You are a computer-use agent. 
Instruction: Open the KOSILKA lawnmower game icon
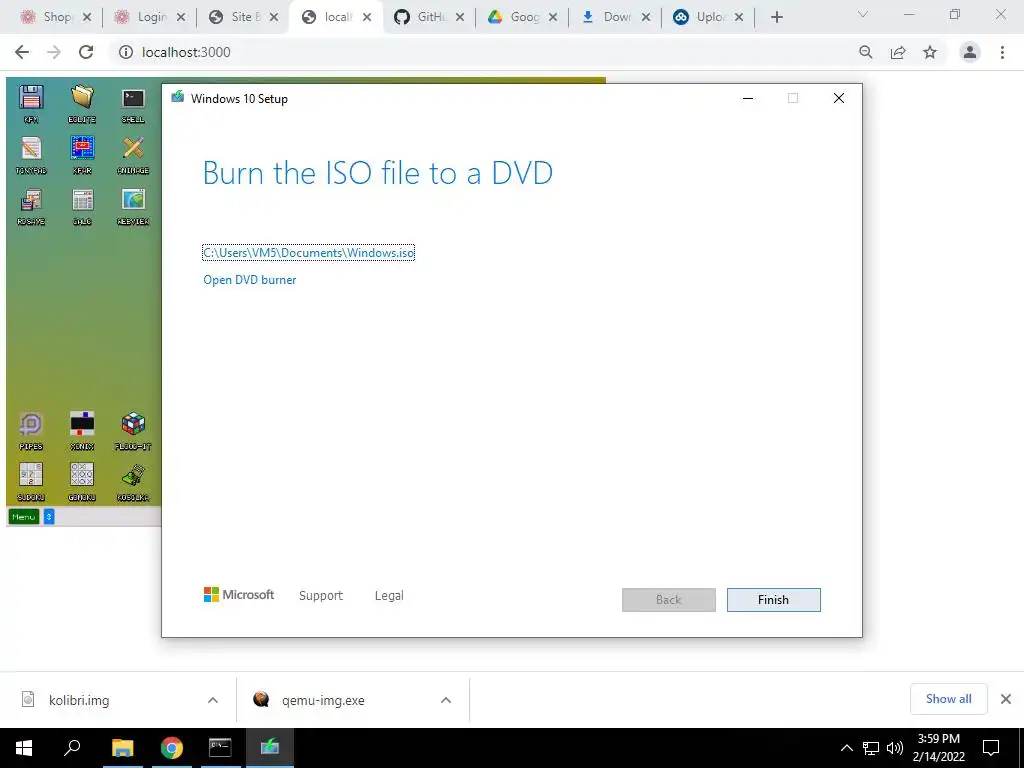click(133, 481)
